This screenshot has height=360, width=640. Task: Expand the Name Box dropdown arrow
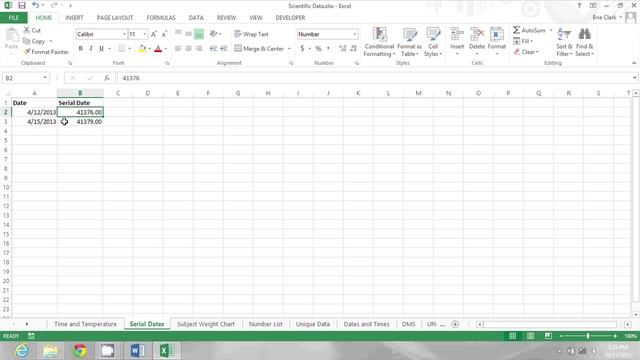[x=45, y=78]
